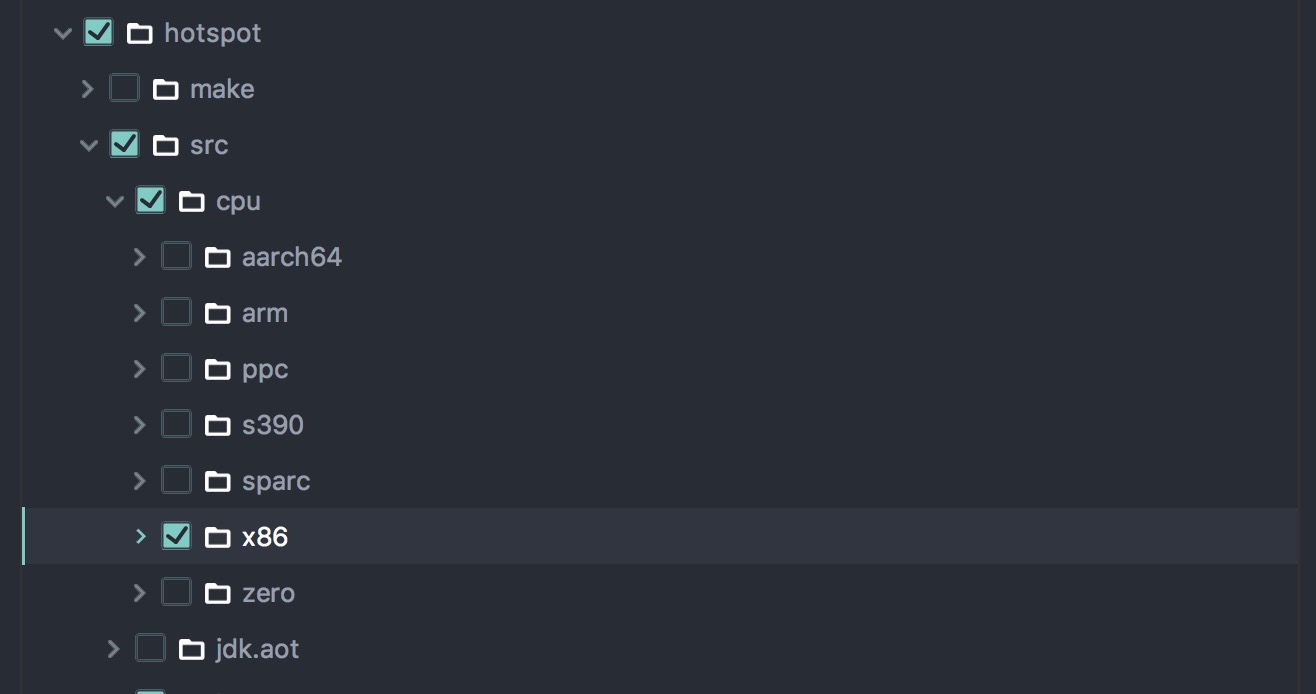
Task: Click the aarch64 folder icon
Action: pyautogui.click(x=218, y=258)
